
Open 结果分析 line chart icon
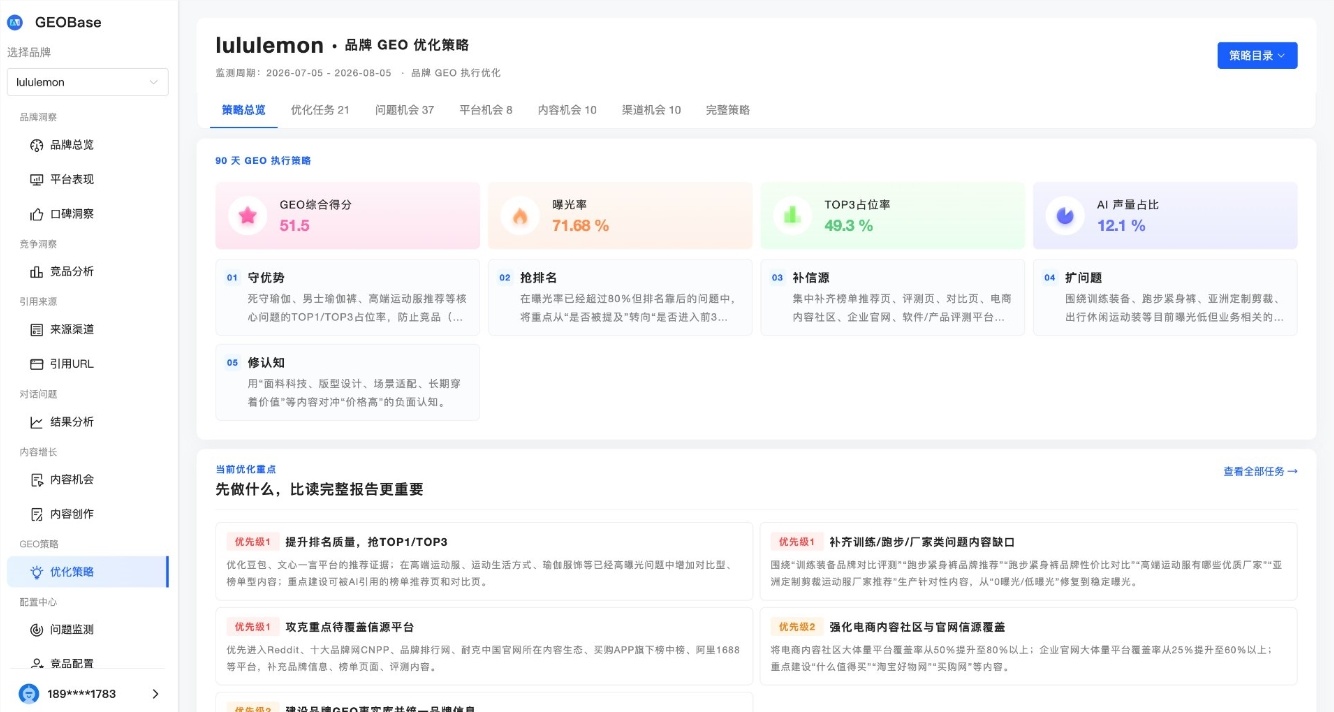pyautogui.click(x=37, y=422)
